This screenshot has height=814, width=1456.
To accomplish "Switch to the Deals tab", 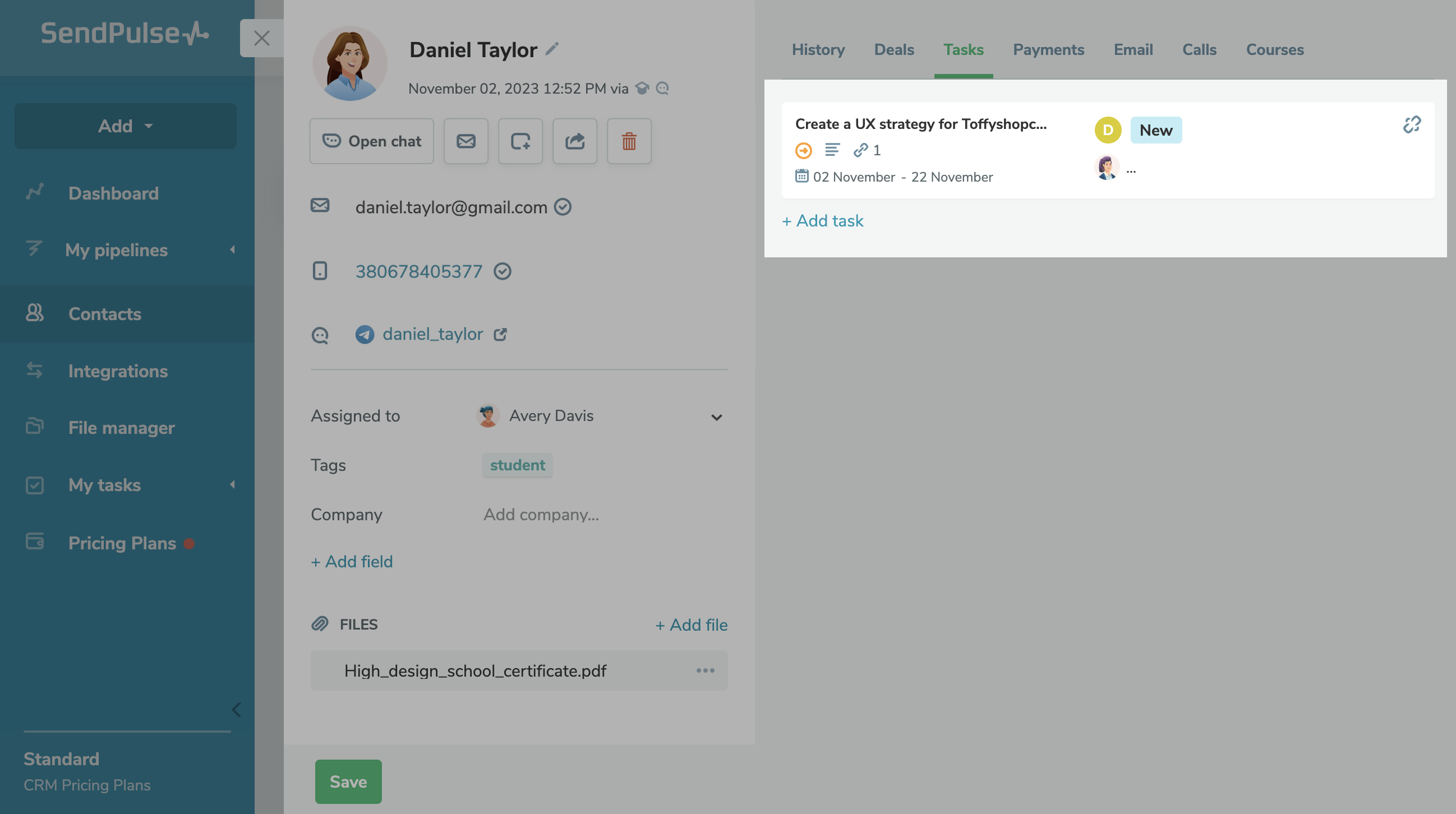I will pos(893,50).
